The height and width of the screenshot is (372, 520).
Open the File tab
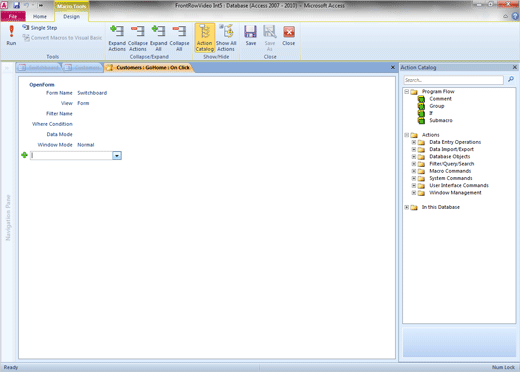tap(13, 16)
